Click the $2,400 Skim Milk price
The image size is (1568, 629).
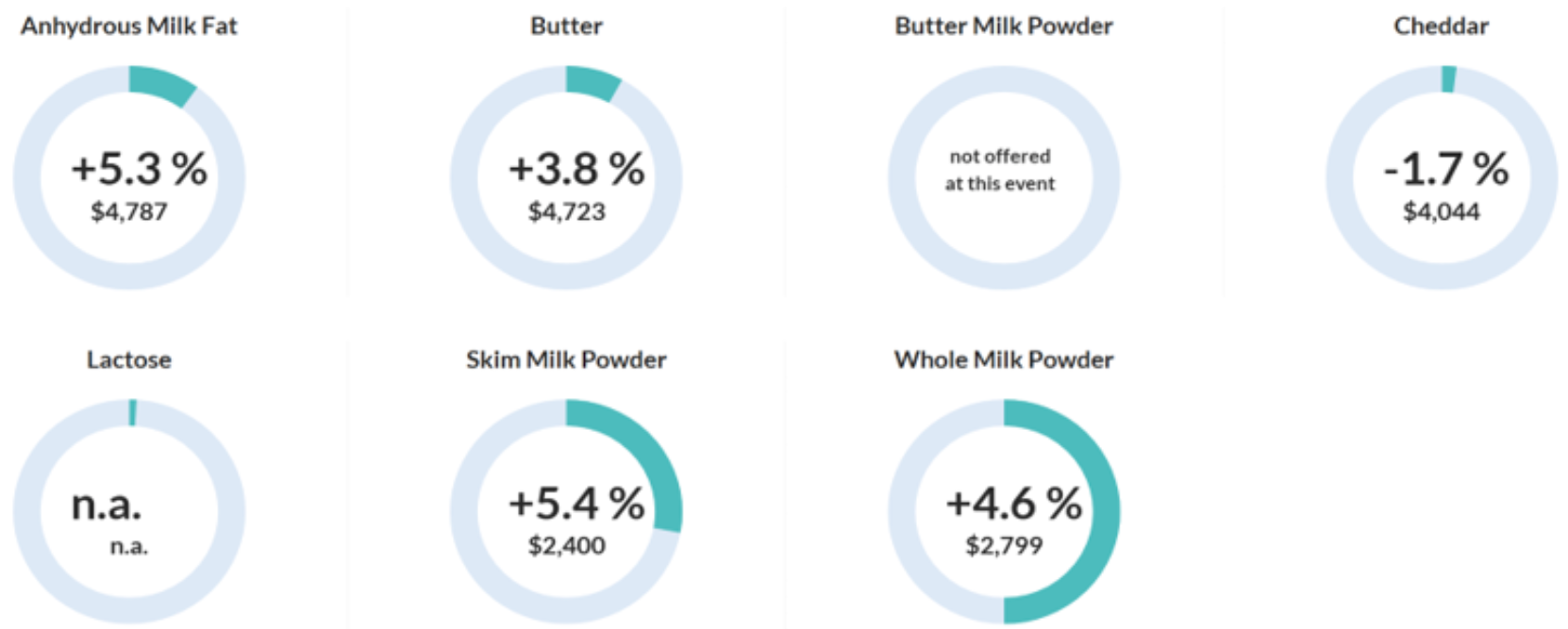pos(566,545)
